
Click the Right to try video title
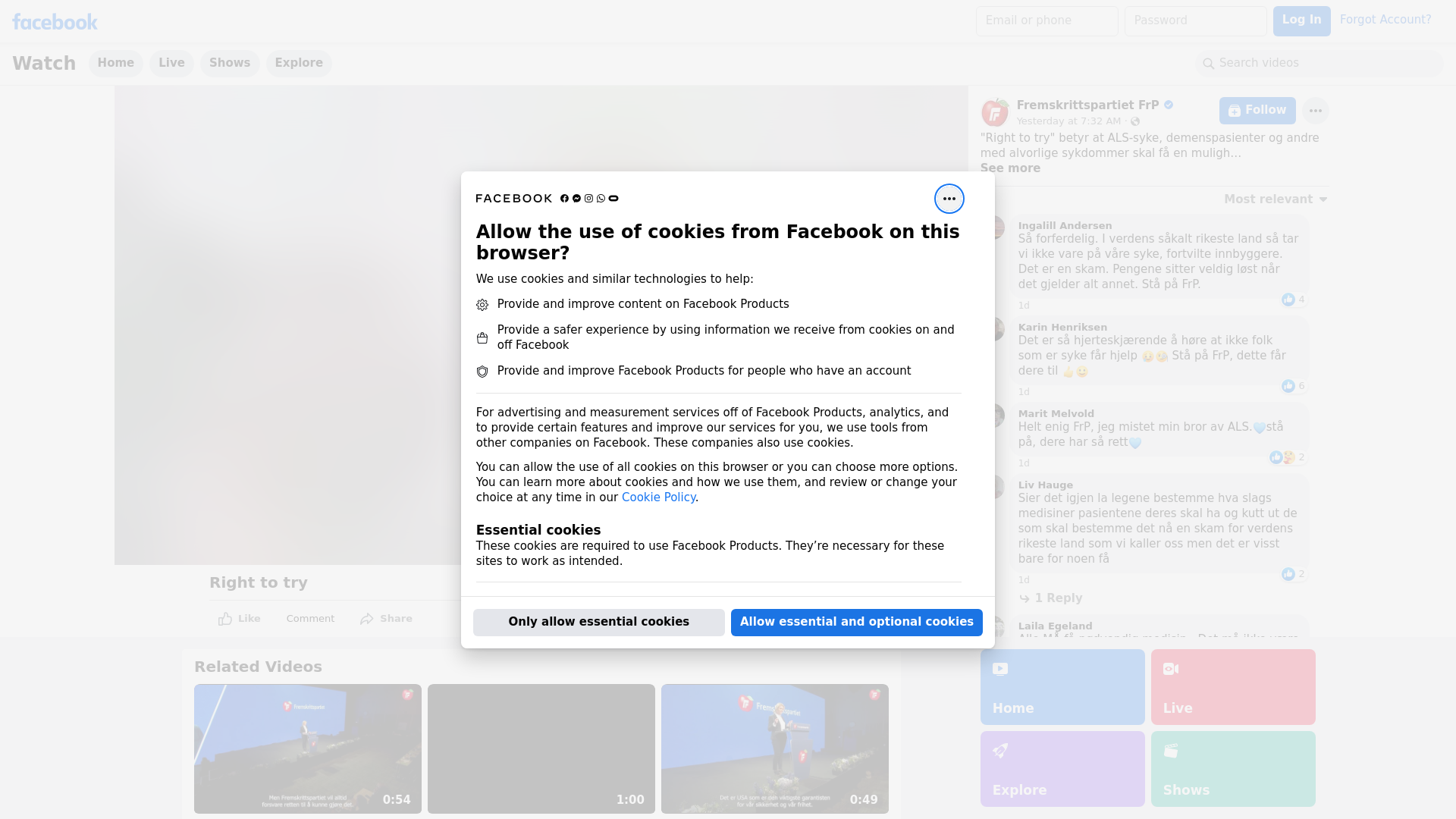pyautogui.click(x=258, y=583)
